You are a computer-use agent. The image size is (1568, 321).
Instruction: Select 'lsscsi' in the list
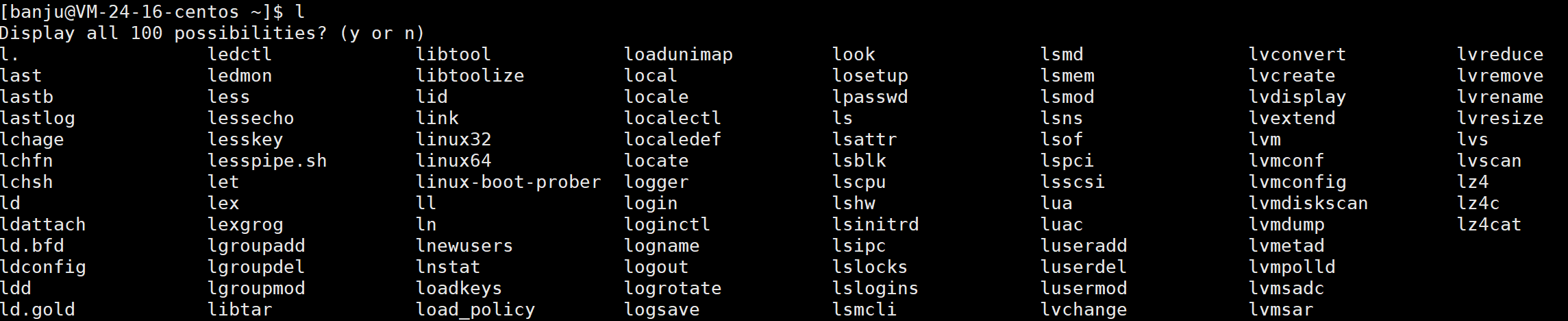[x=1073, y=182]
